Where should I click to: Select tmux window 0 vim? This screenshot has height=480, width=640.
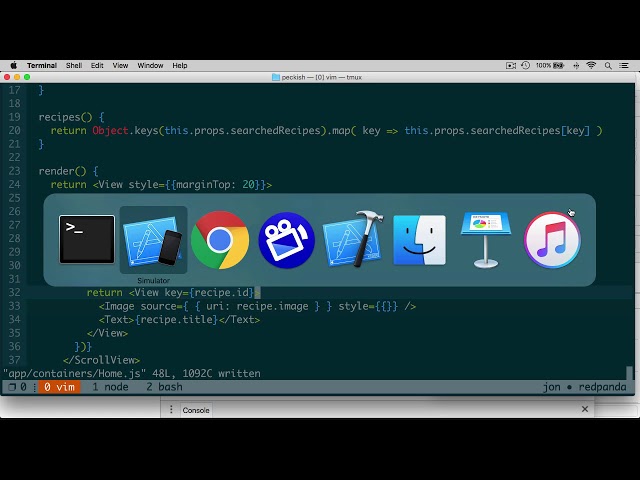59,387
